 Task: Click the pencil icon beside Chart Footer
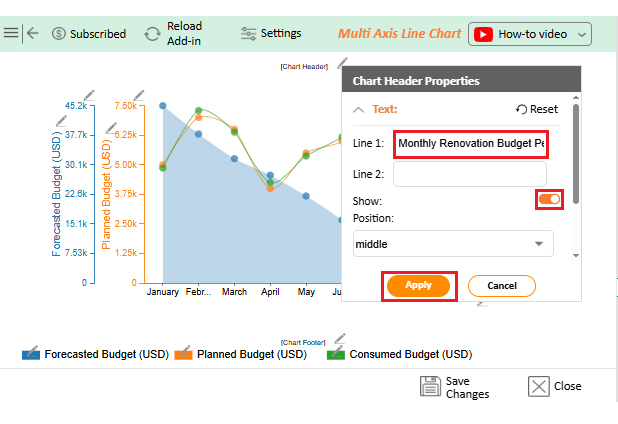coord(340,338)
